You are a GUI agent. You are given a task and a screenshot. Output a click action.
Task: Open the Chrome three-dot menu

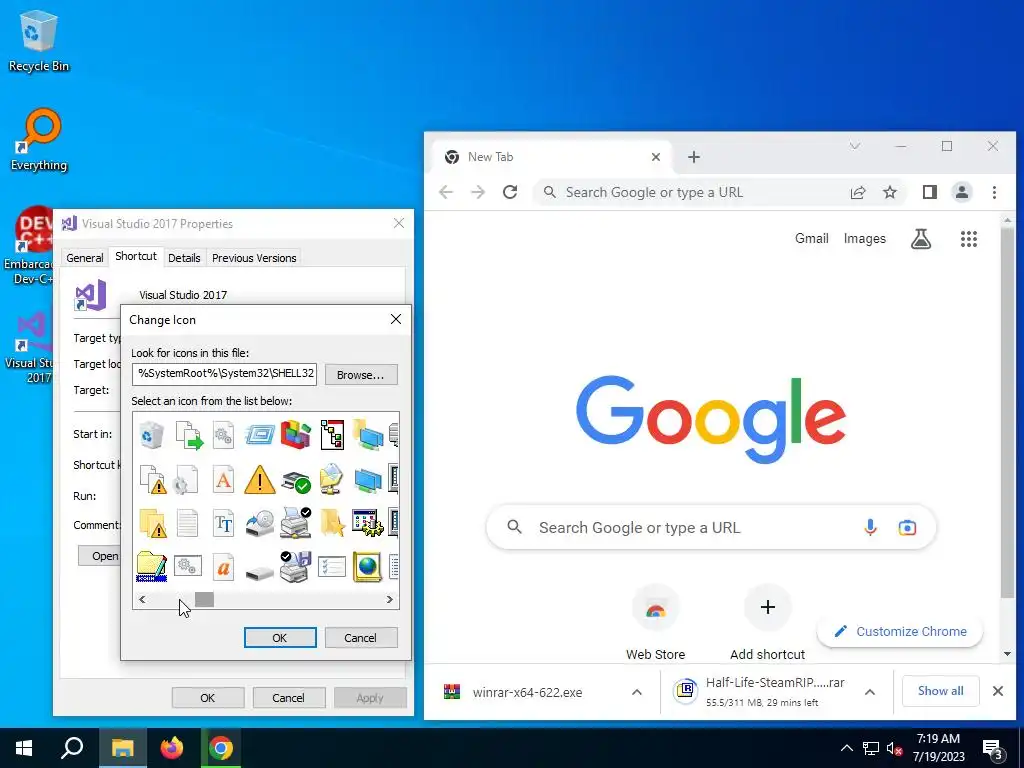pos(994,192)
